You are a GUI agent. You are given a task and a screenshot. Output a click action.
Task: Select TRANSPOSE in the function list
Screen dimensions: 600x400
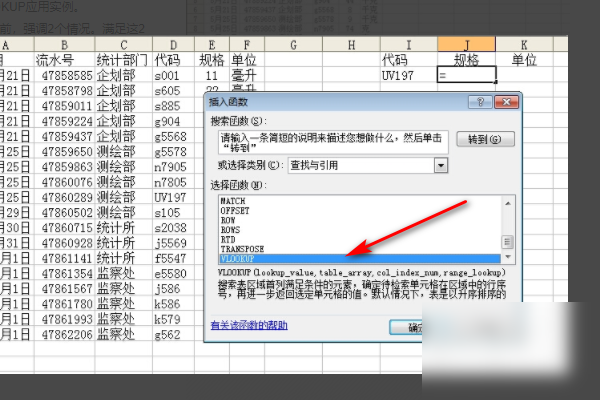coord(242,249)
